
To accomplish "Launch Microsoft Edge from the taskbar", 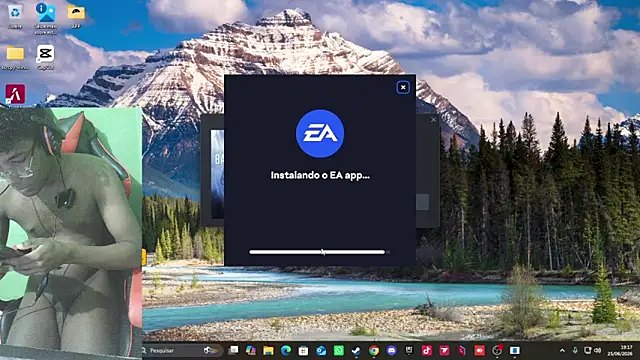I will (x=286, y=350).
